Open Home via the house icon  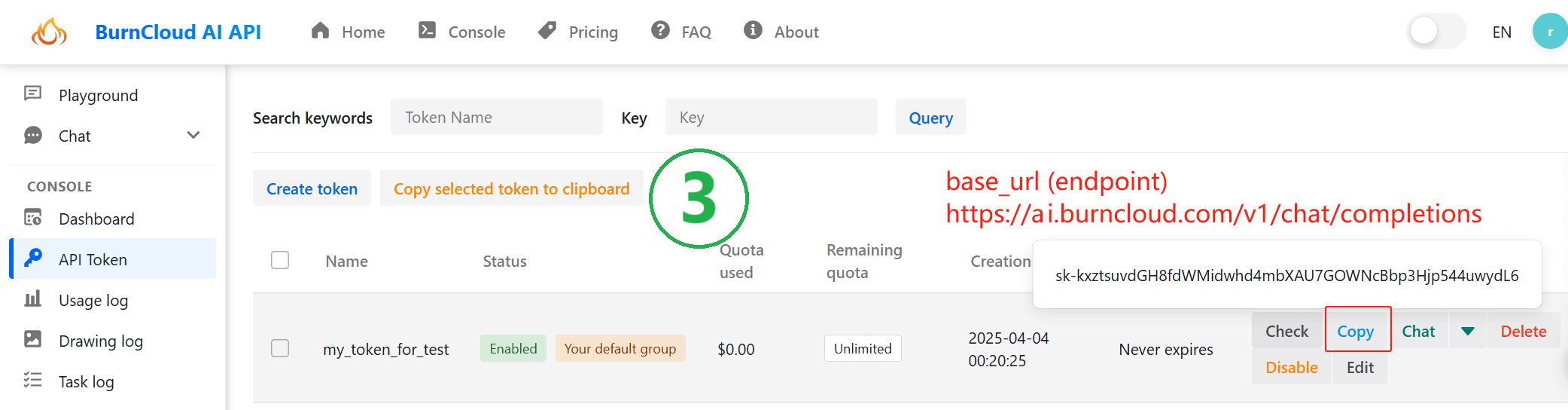coord(321,31)
